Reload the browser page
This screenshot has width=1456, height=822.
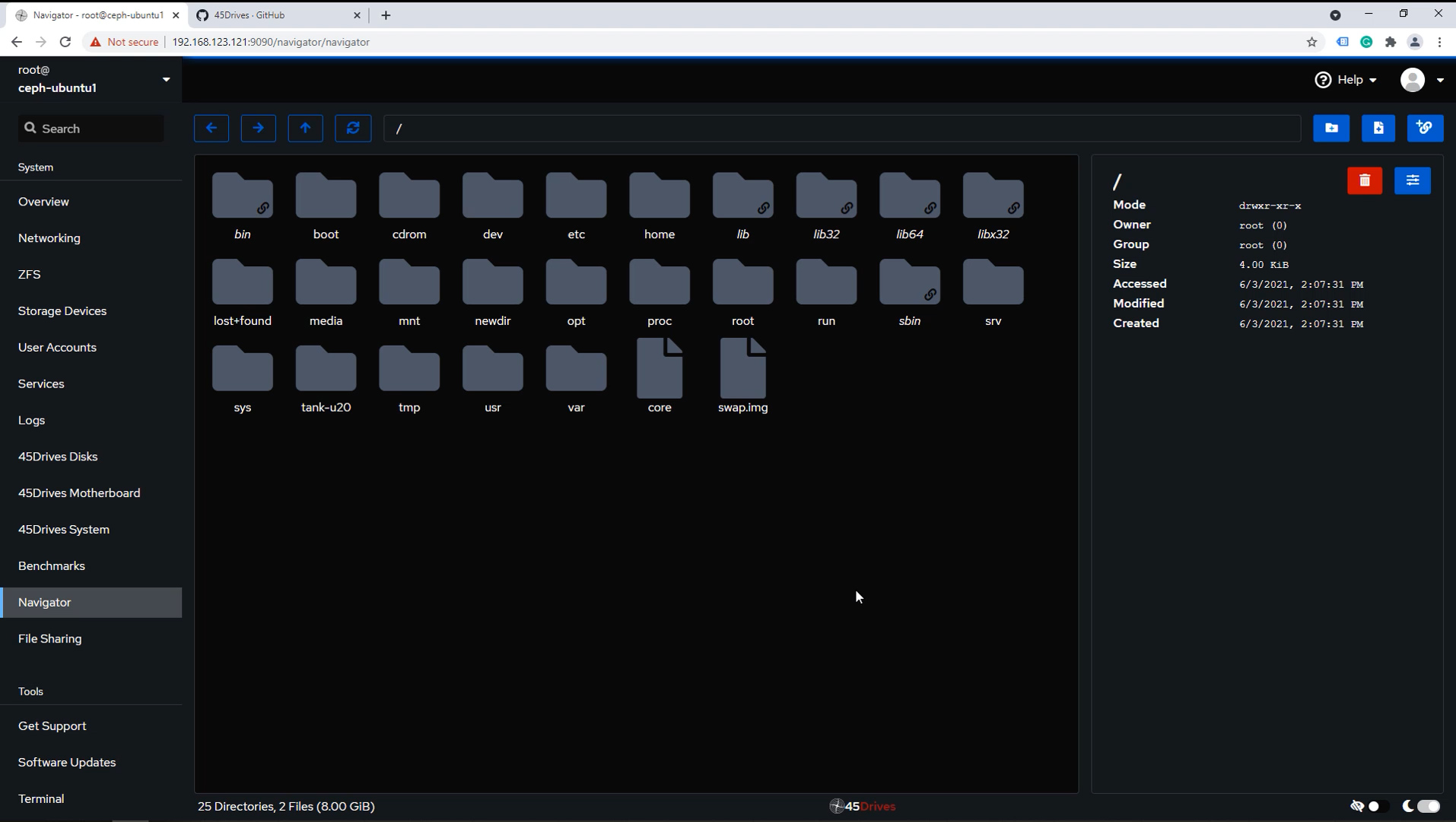click(65, 43)
